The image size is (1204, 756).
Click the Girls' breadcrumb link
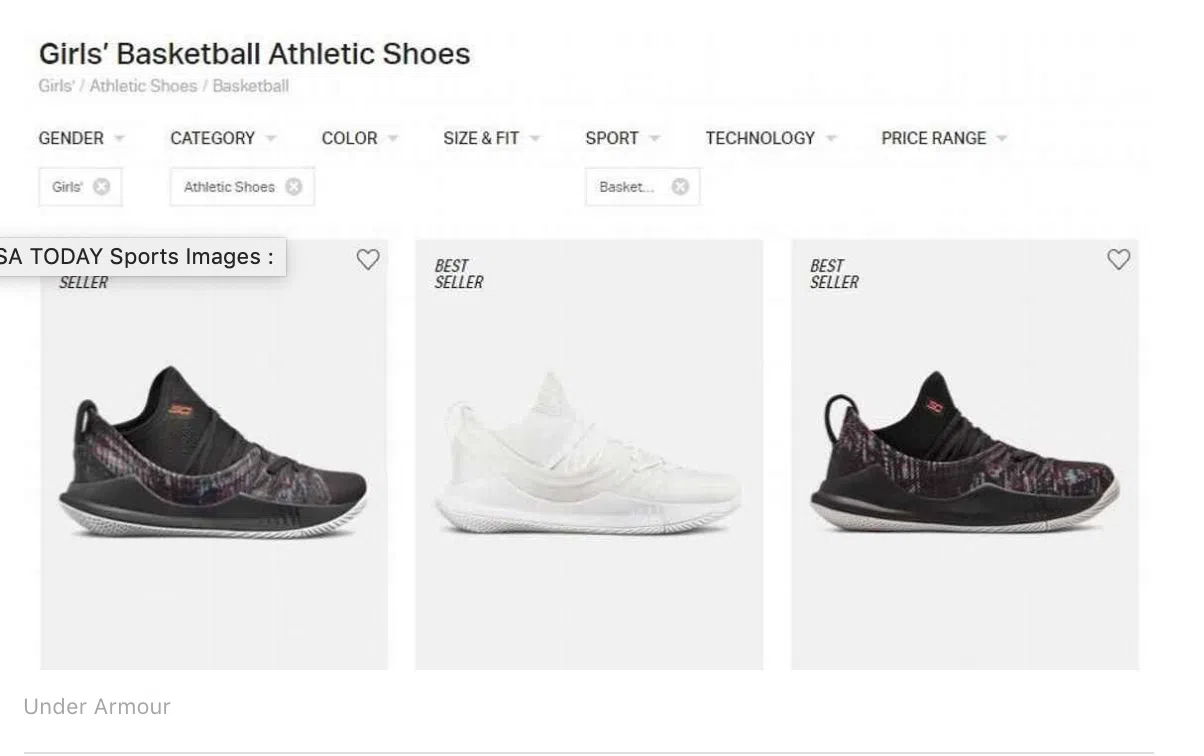pos(56,86)
